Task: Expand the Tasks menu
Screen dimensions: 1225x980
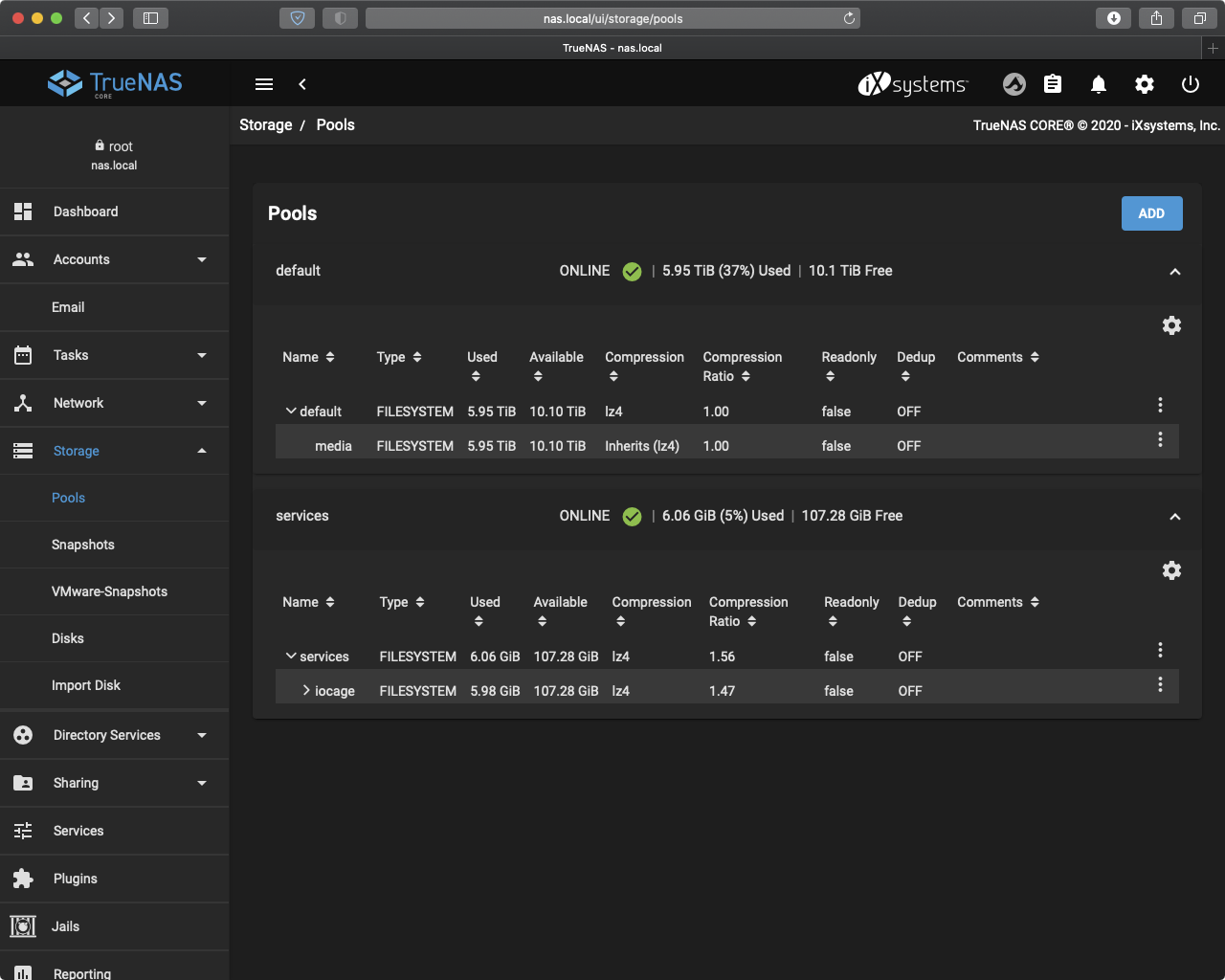Action: (x=115, y=355)
